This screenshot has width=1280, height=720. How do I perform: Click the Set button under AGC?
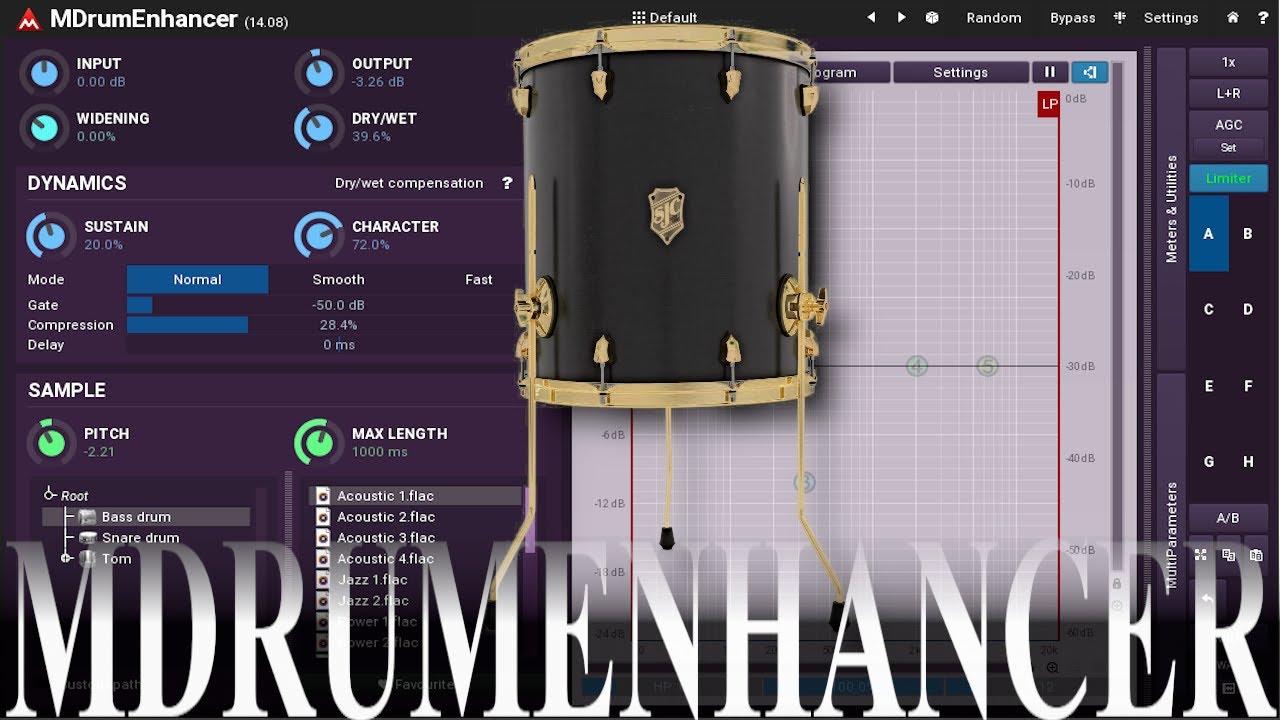[1228, 147]
